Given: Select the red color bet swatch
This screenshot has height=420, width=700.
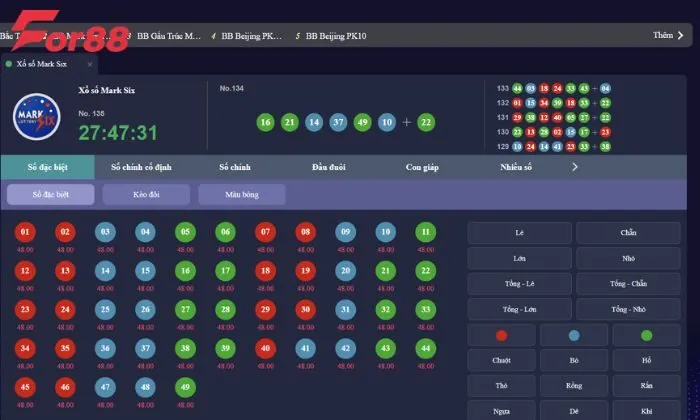Looking at the screenshot, I should [x=502, y=336].
